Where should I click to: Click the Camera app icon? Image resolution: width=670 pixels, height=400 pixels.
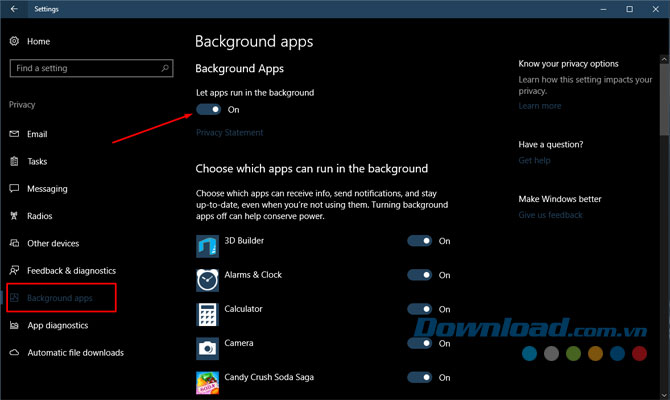pyautogui.click(x=207, y=349)
